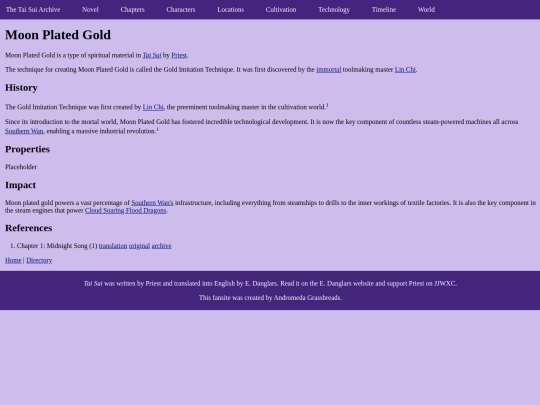Click the 'Andromeda Grassbreads' footer credit line
Screen dimensions: 540x405
pyautogui.click(x=270, y=298)
